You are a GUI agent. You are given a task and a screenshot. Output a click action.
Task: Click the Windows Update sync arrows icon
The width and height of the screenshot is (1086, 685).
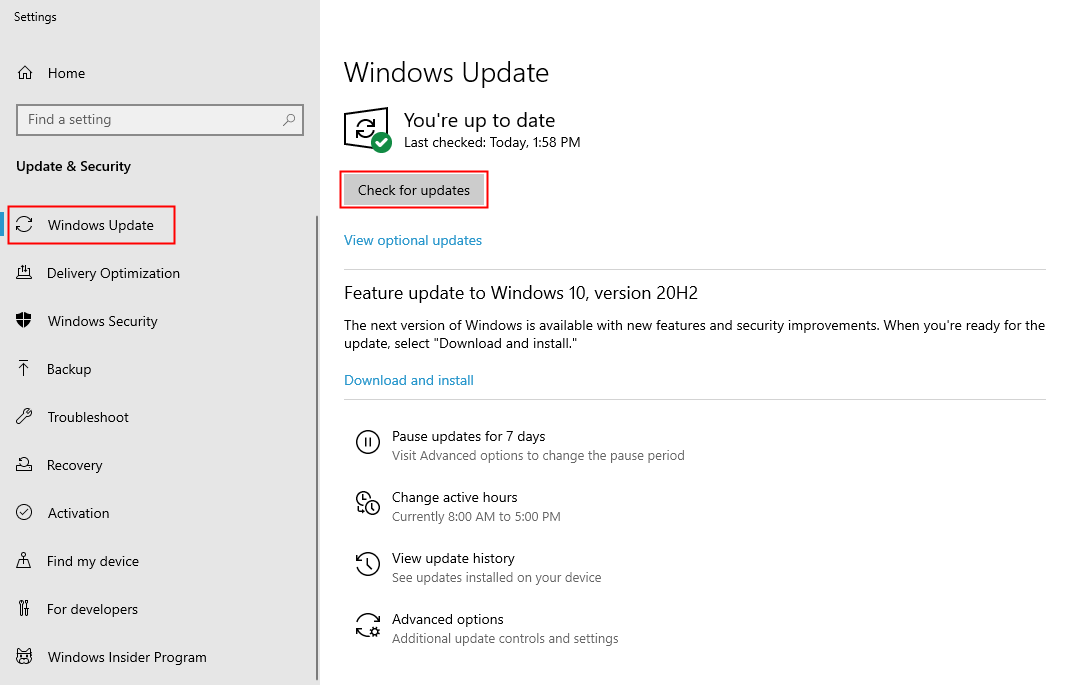(x=24, y=224)
